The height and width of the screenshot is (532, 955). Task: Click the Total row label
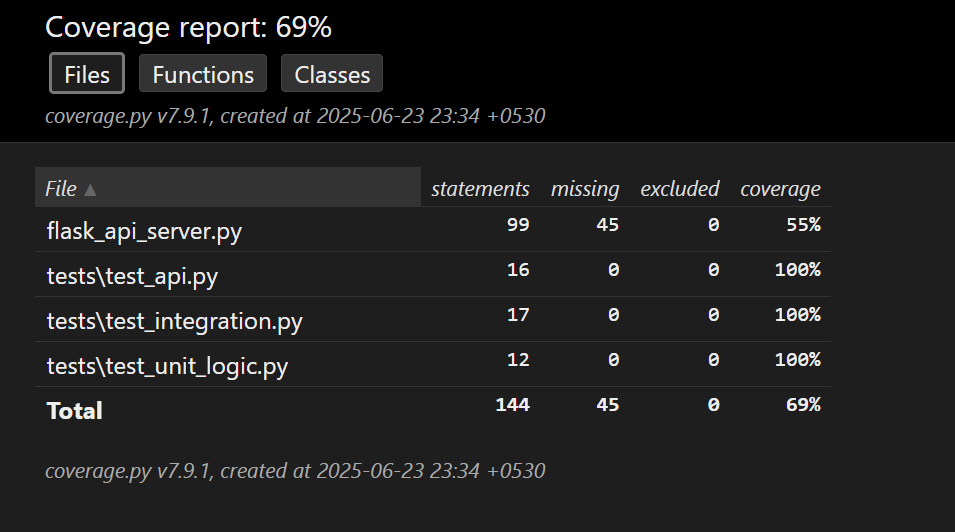tap(75, 410)
